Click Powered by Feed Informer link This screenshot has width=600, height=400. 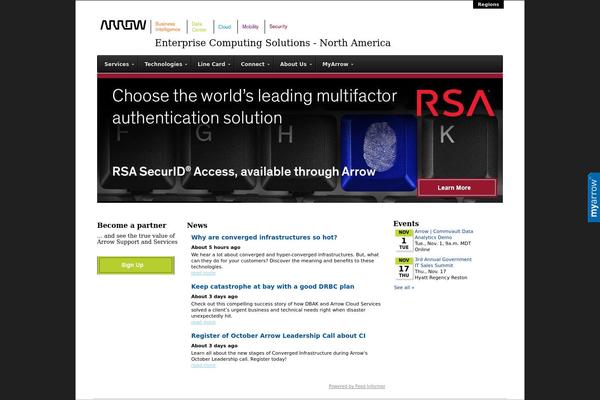(357, 386)
